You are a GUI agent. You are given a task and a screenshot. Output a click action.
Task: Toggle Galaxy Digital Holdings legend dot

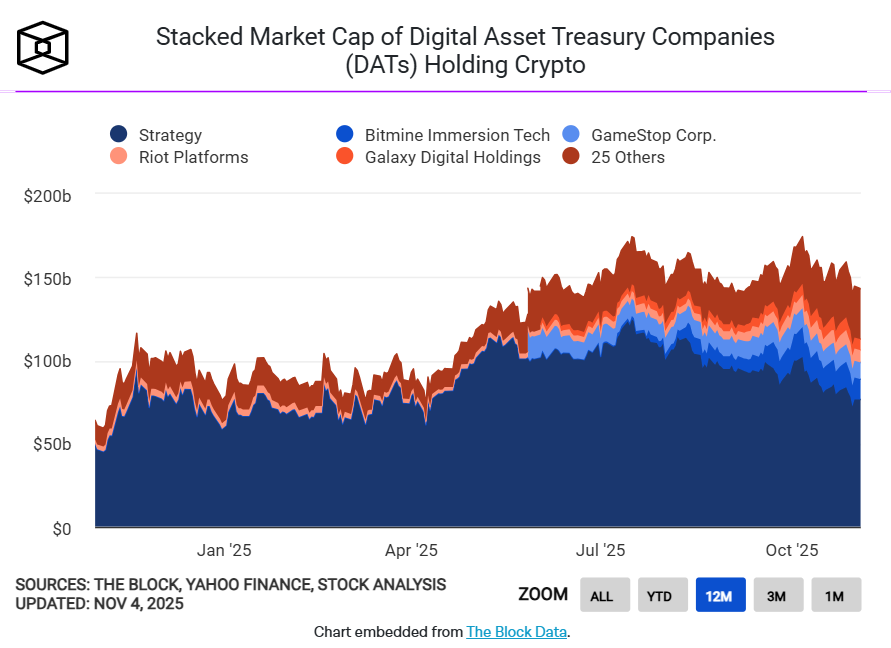(344, 157)
